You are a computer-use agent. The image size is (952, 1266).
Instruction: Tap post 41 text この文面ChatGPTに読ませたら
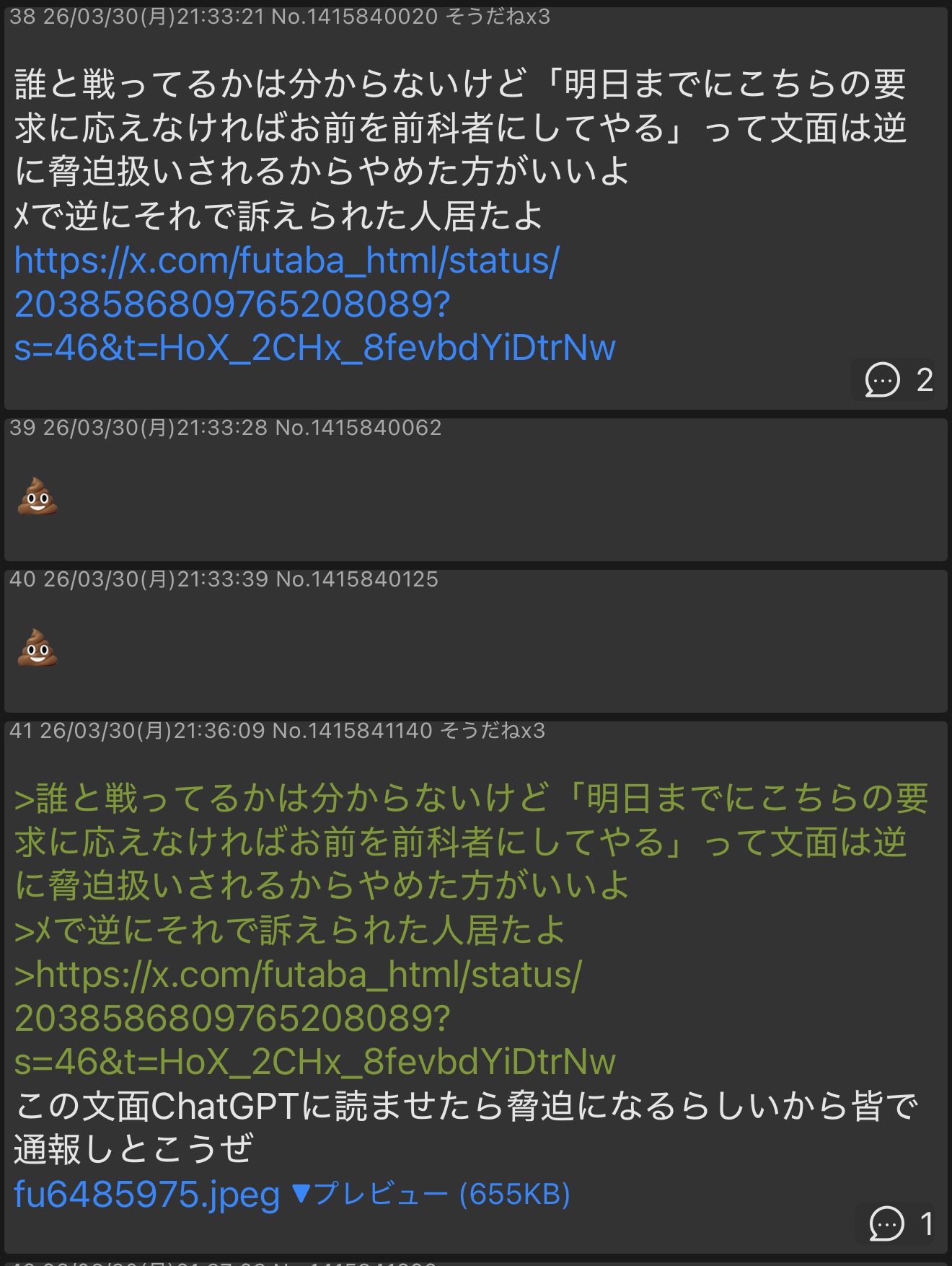tap(466, 1127)
